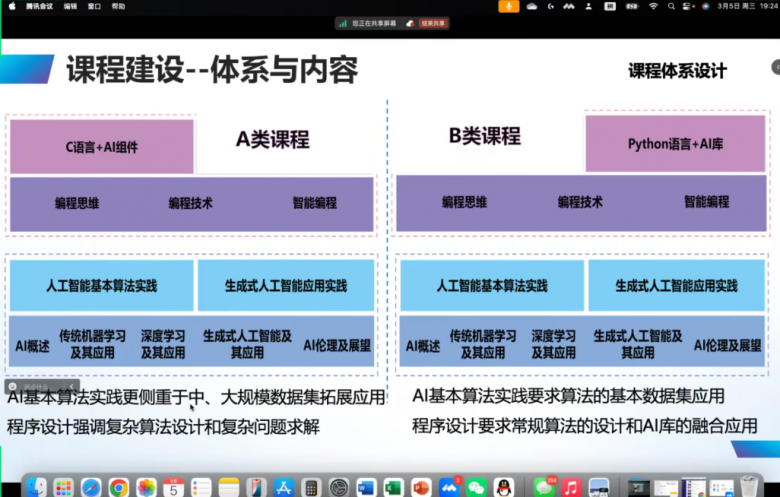
Task: Click the orange microphone icon in menu bar
Action: click(x=509, y=6)
